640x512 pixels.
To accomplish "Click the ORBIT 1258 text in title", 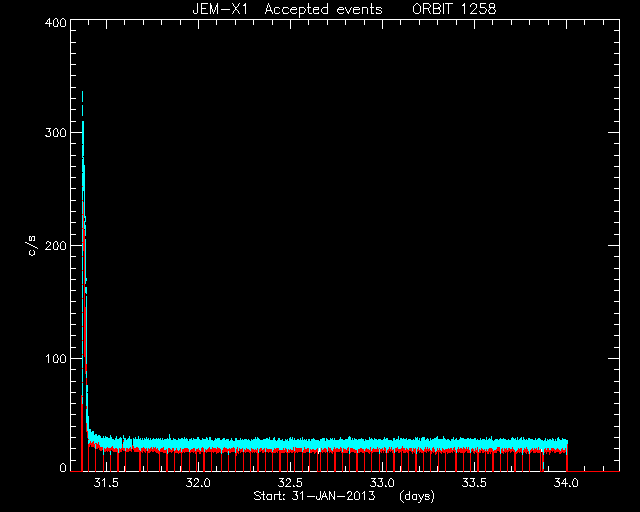I will 454,9.
